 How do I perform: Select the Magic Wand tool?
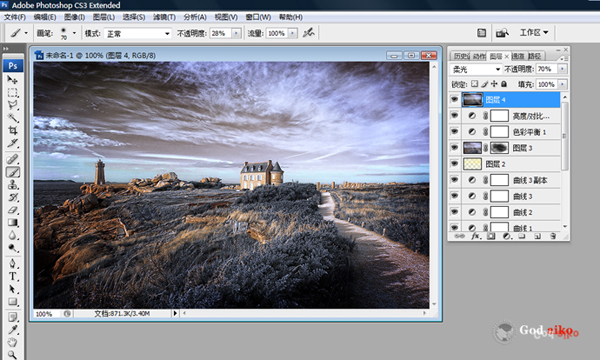pyautogui.click(x=13, y=118)
